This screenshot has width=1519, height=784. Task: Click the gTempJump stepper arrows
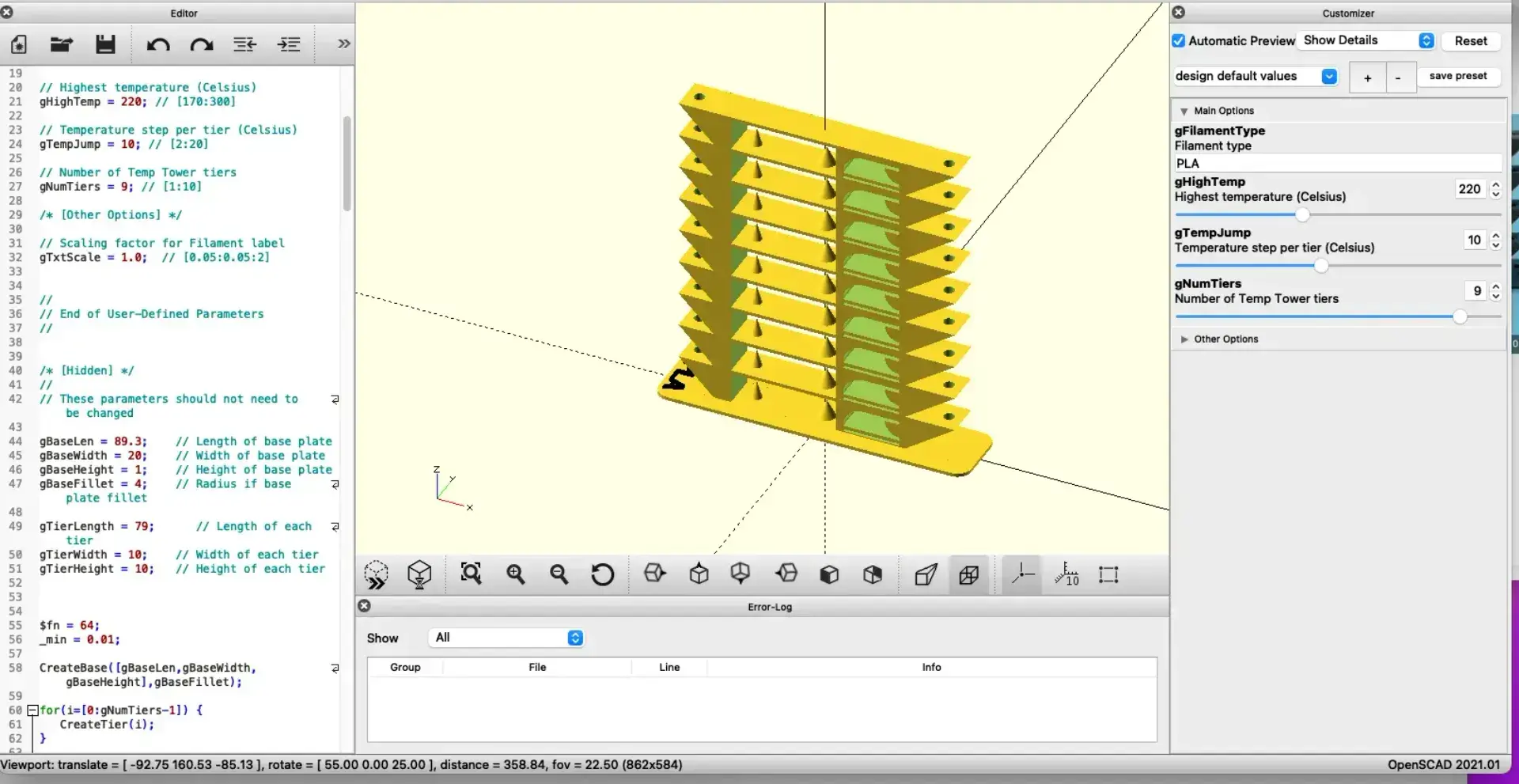pos(1495,240)
